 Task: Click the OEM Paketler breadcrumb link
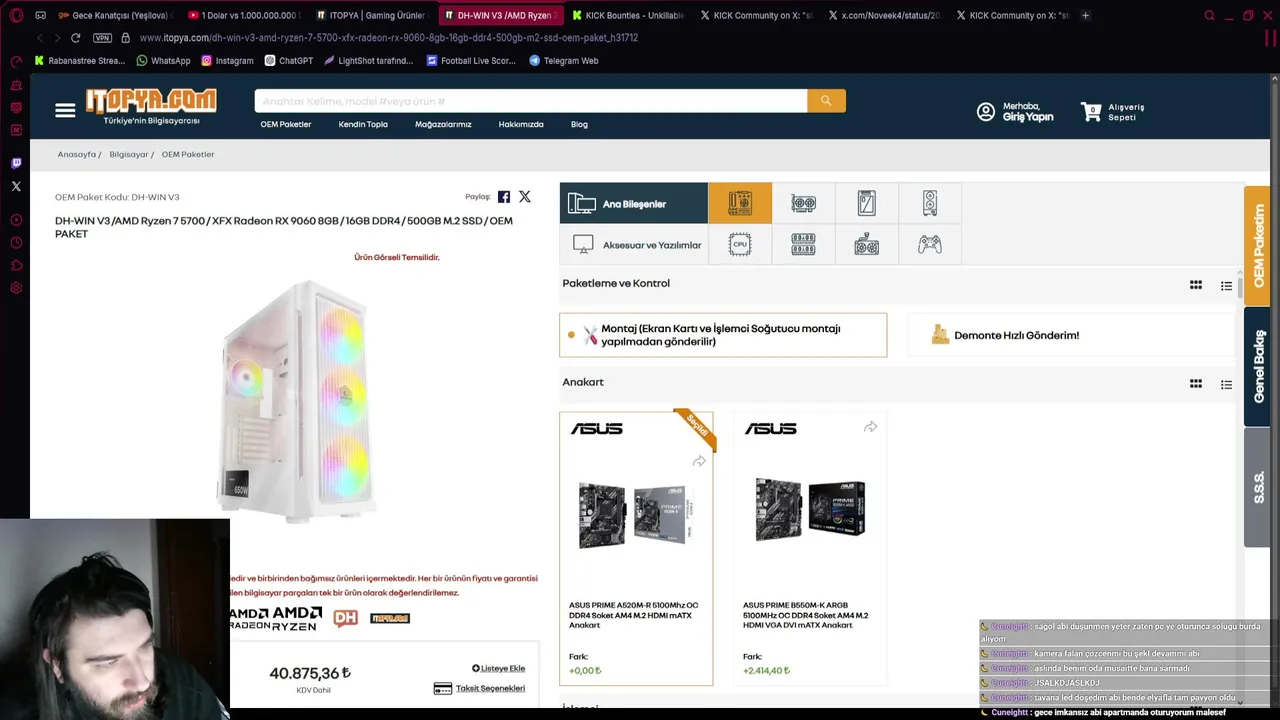tap(188, 154)
